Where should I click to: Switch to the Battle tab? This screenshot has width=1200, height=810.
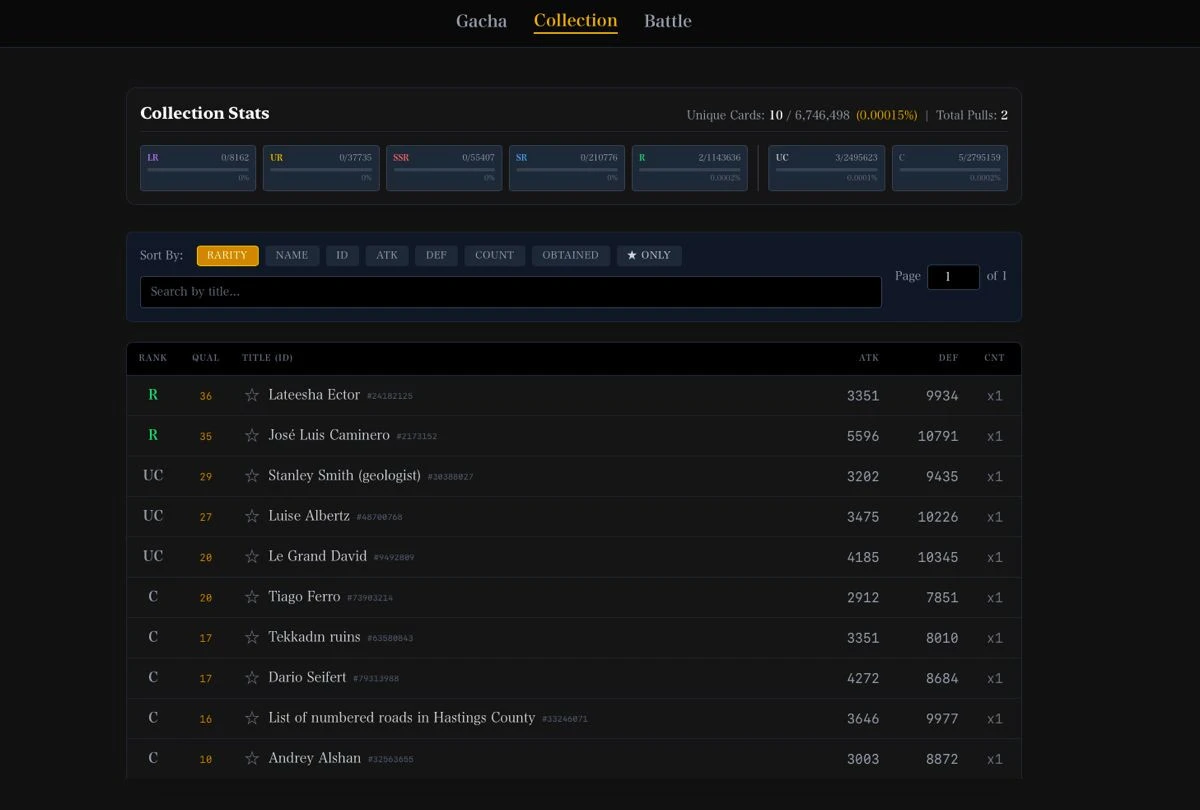[x=667, y=21]
